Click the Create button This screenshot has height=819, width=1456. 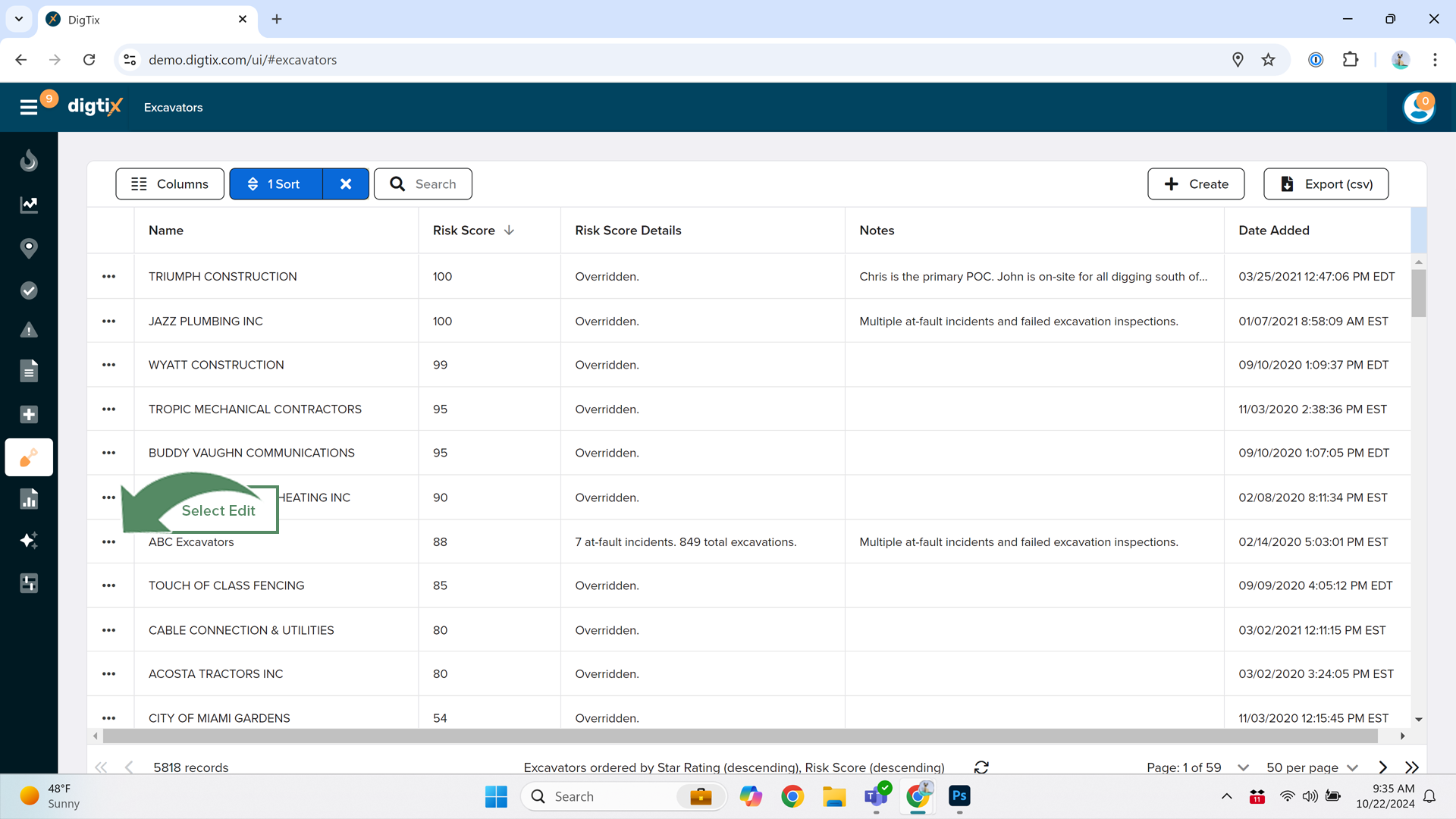pos(1195,184)
